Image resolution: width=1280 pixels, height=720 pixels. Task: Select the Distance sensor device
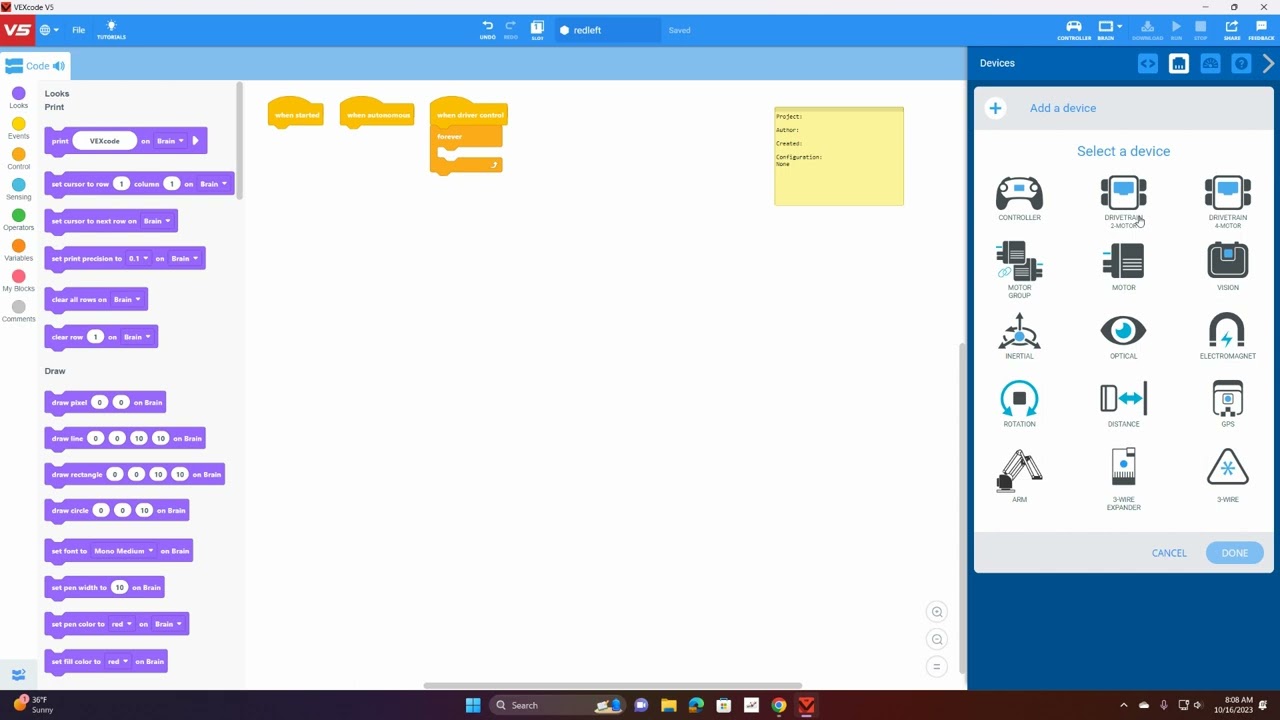[x=1123, y=404]
